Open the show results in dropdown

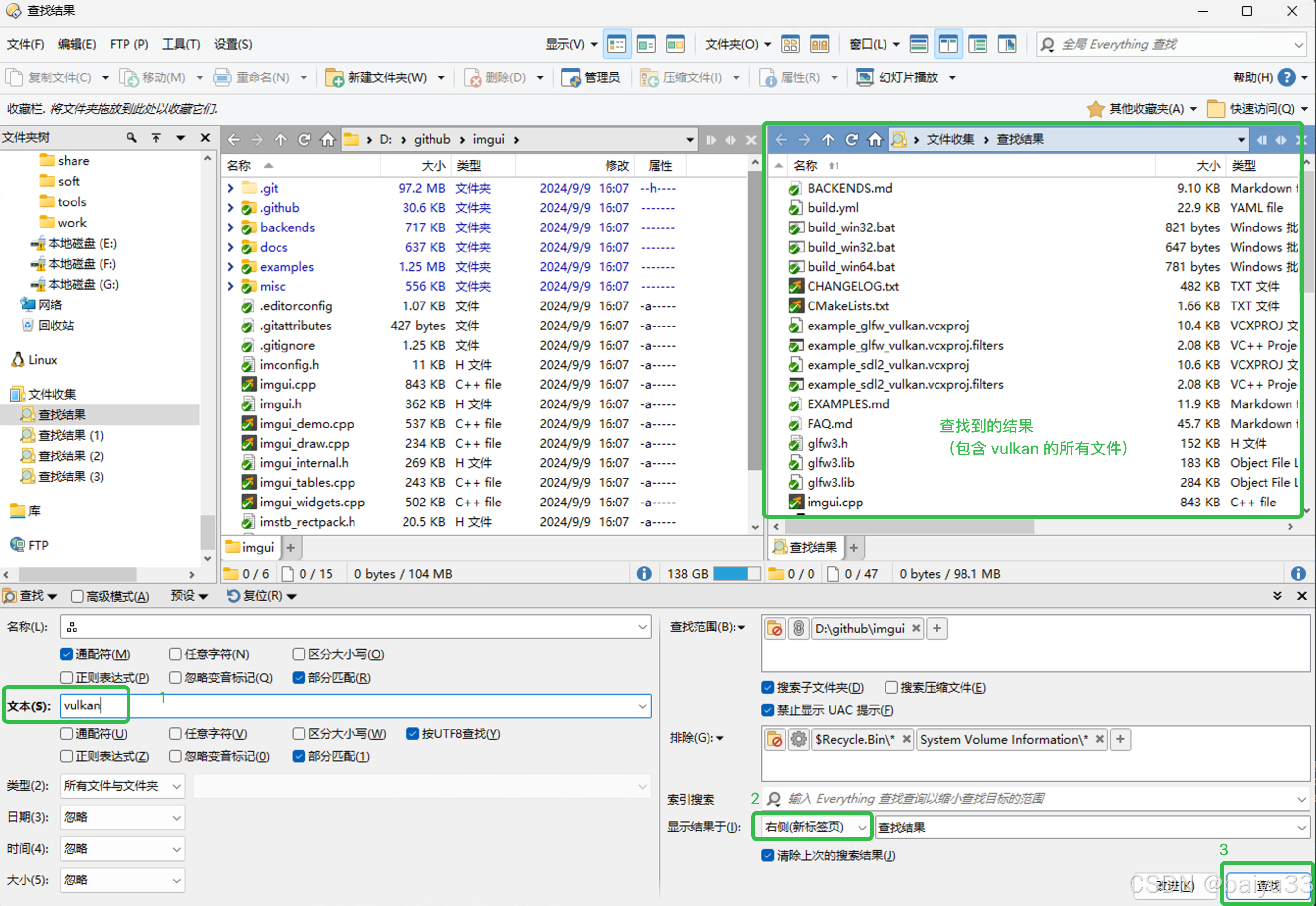pyautogui.click(x=812, y=827)
